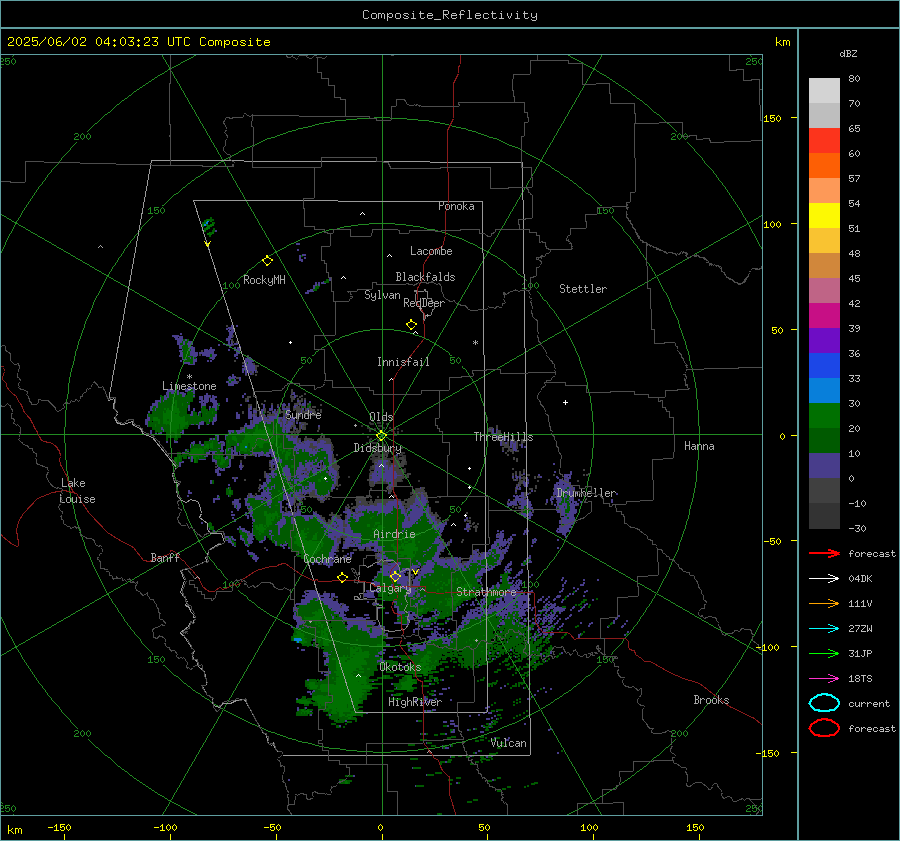Select the blue 33-36 dBZ swatch

(x=824, y=366)
